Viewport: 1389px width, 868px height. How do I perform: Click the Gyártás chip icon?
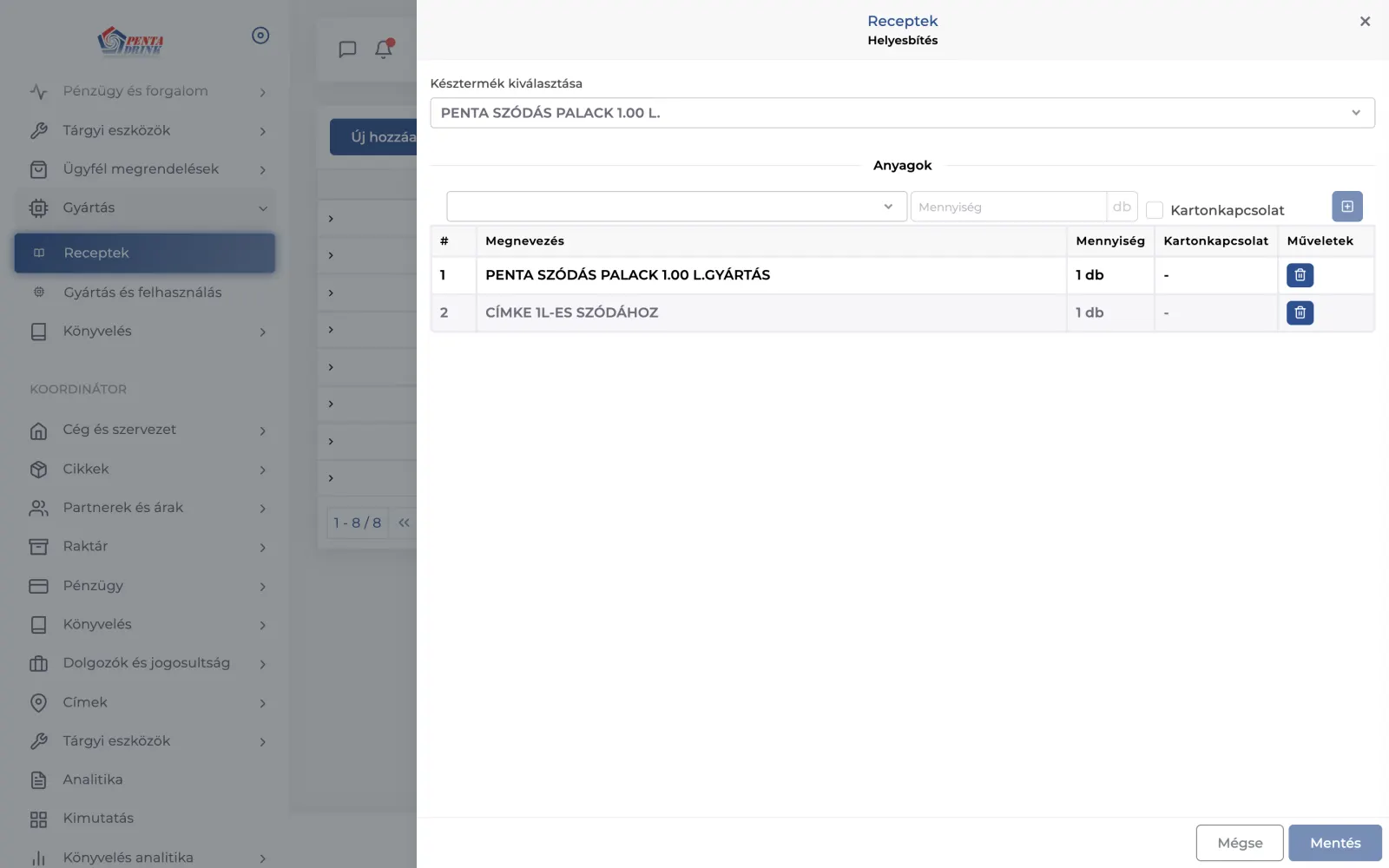tap(38, 208)
